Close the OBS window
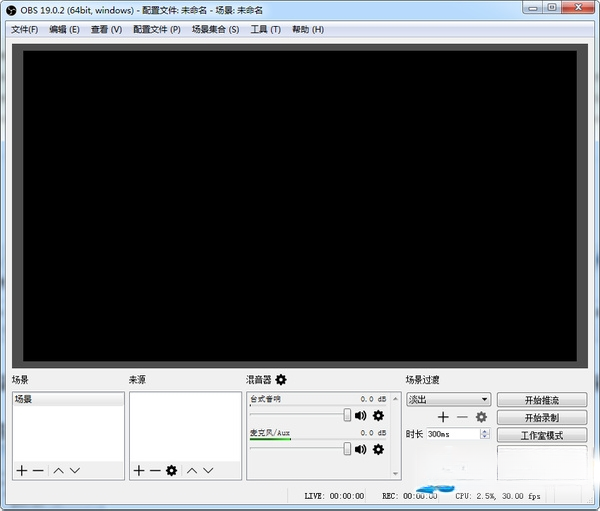 [x=578, y=8]
